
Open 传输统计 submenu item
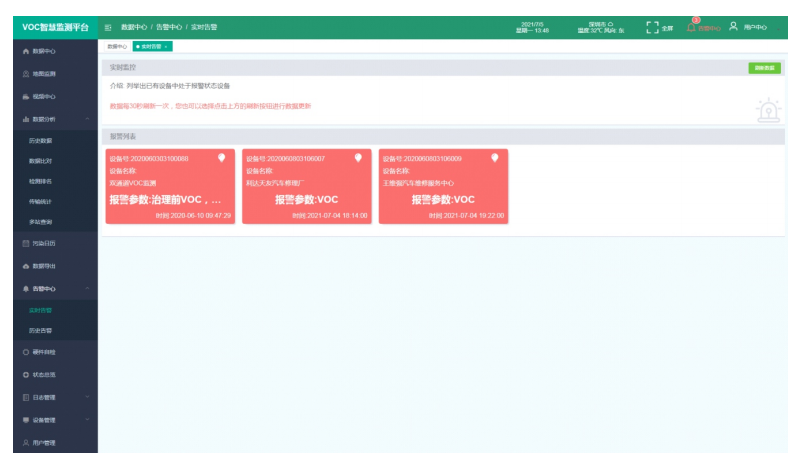[x=55, y=202]
